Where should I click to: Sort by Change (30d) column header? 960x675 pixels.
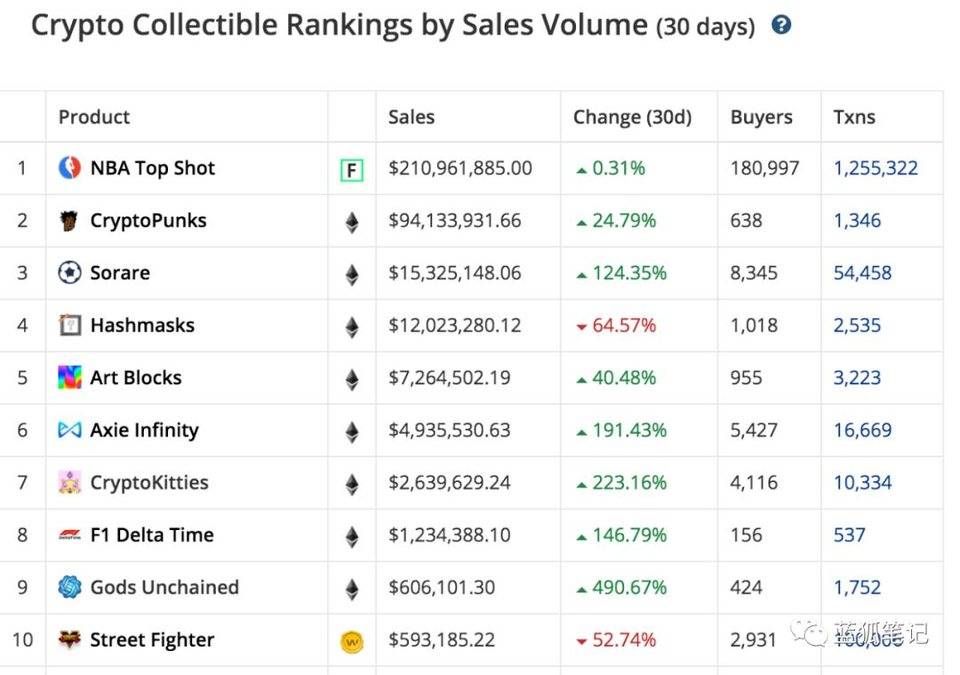[x=632, y=117]
